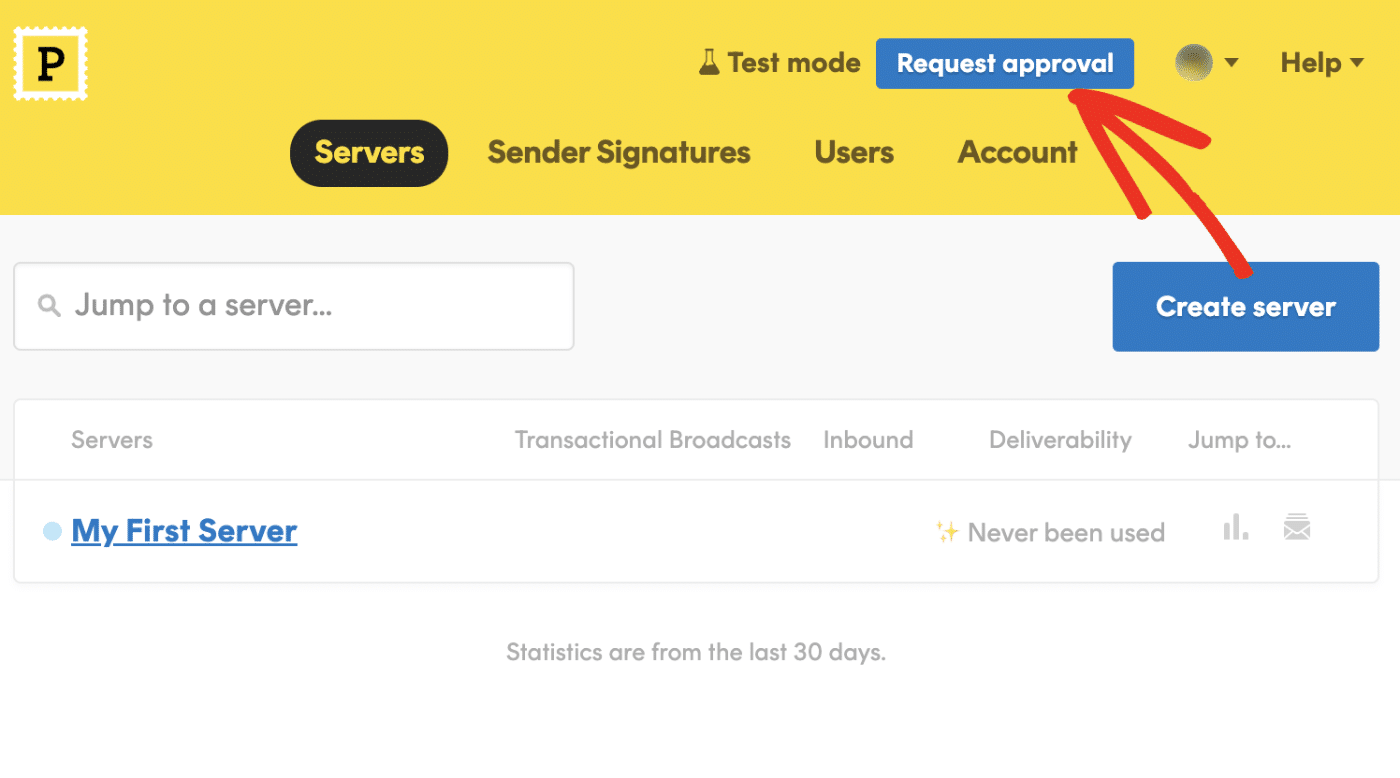Open the account avatar dropdown arrow

(1230, 62)
